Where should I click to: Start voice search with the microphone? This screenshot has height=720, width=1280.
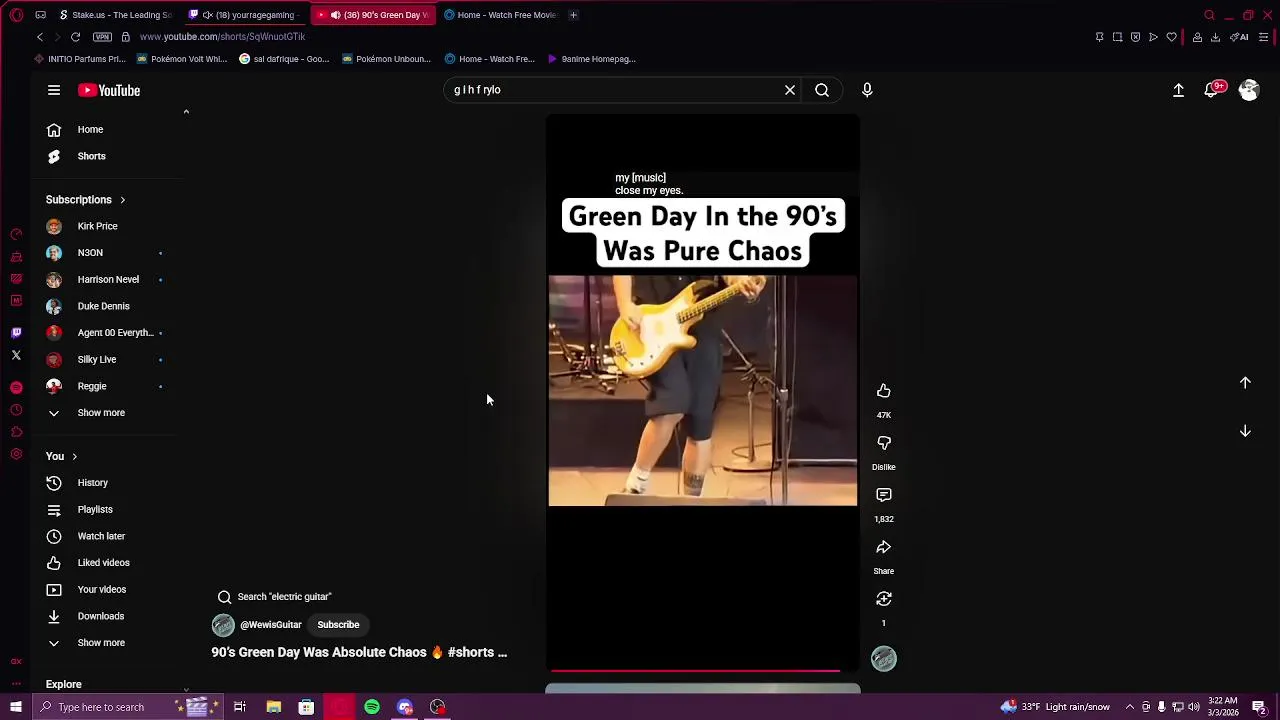[867, 90]
